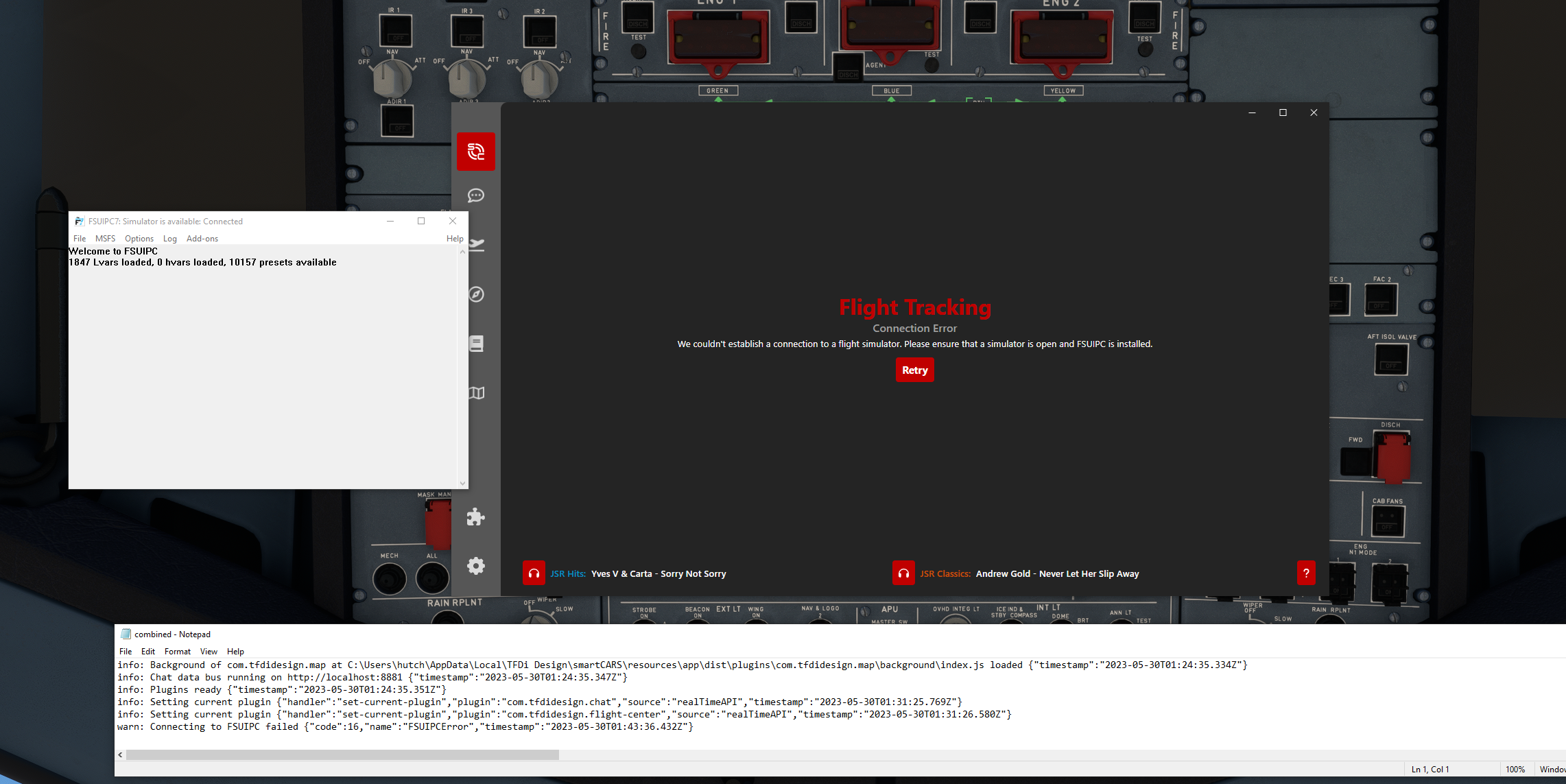Click Help in the FSUIPC7 menu bar
The width and height of the screenshot is (1566, 784).
454,238
